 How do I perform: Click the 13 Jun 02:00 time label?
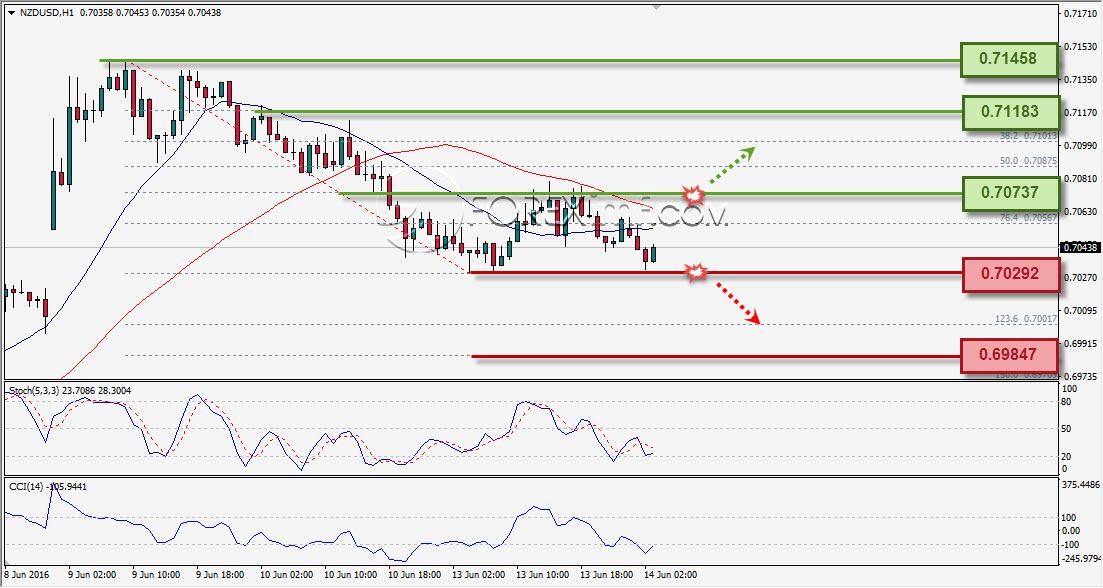(x=478, y=575)
